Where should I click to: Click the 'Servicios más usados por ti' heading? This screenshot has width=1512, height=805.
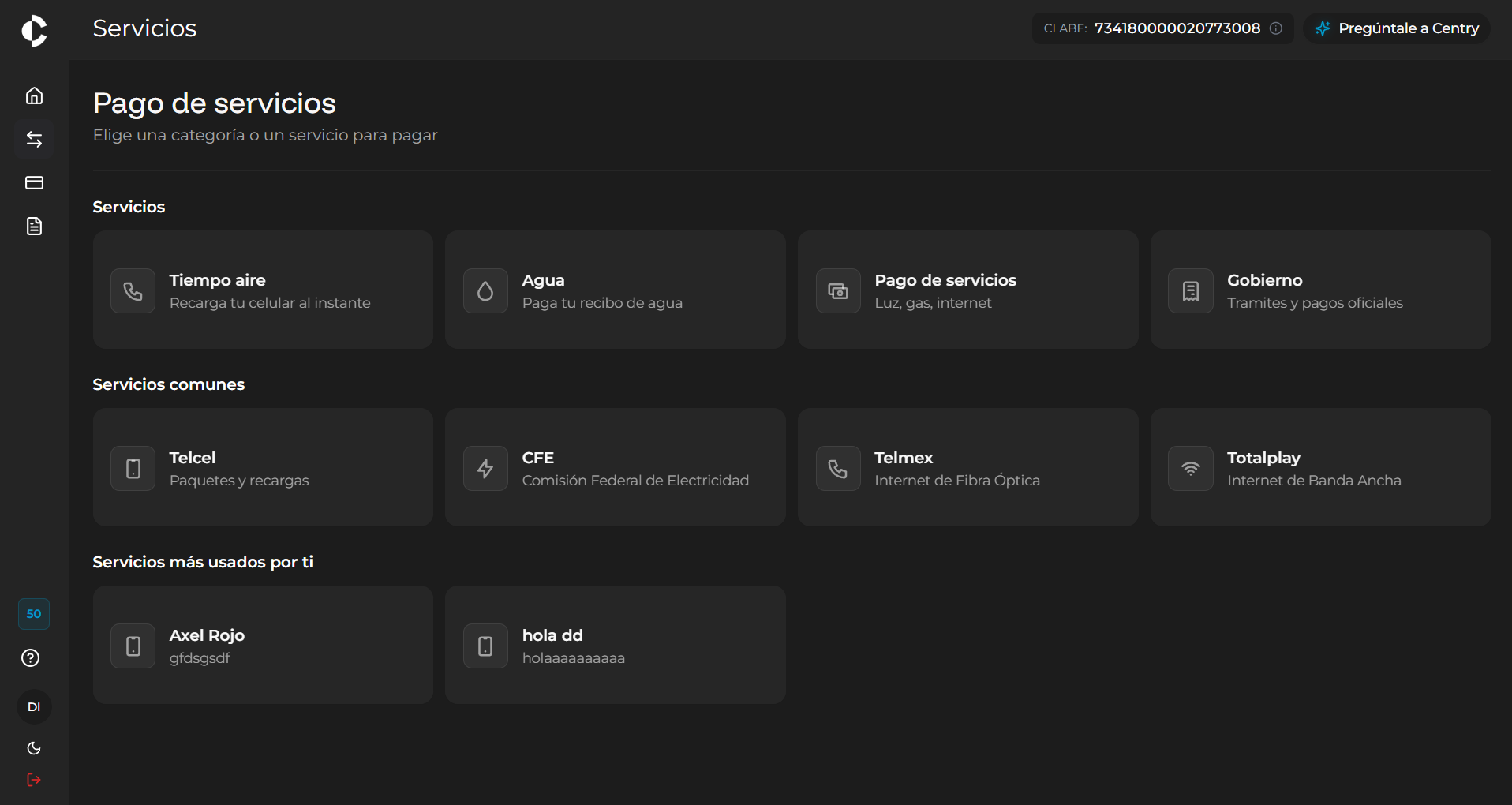coord(203,562)
